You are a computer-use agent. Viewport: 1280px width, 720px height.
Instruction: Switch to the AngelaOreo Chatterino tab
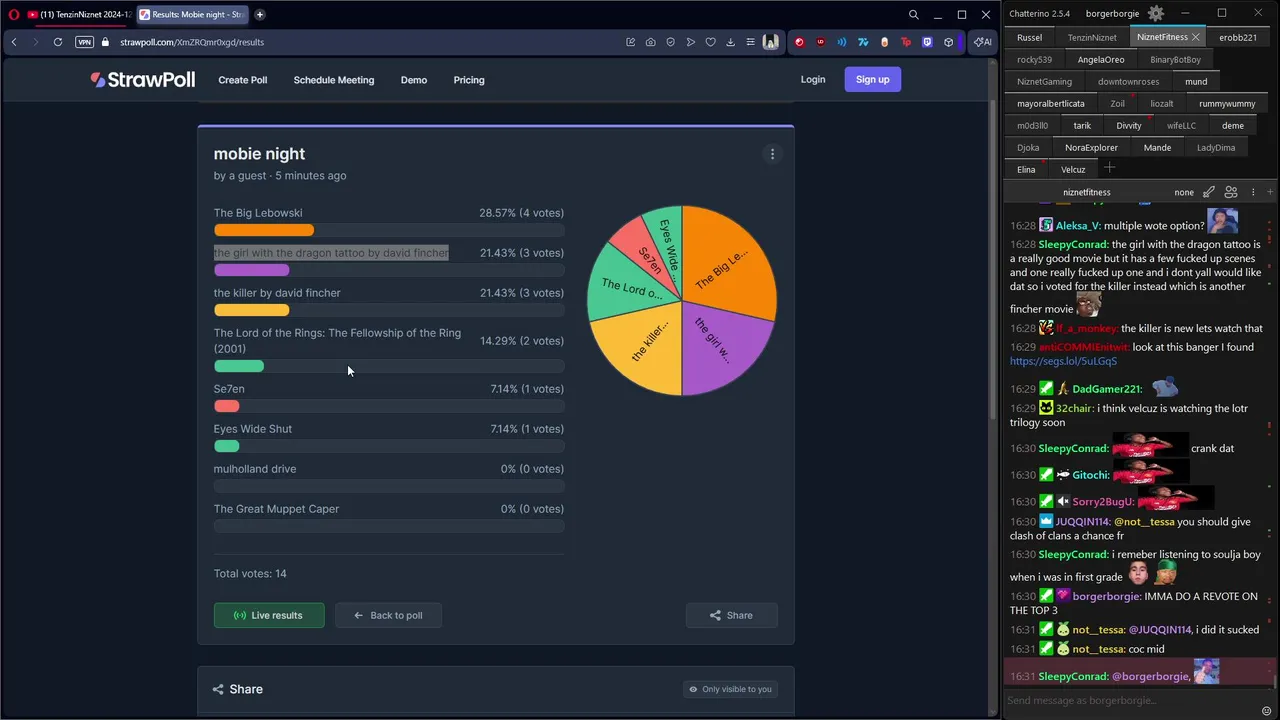[x=1101, y=59]
